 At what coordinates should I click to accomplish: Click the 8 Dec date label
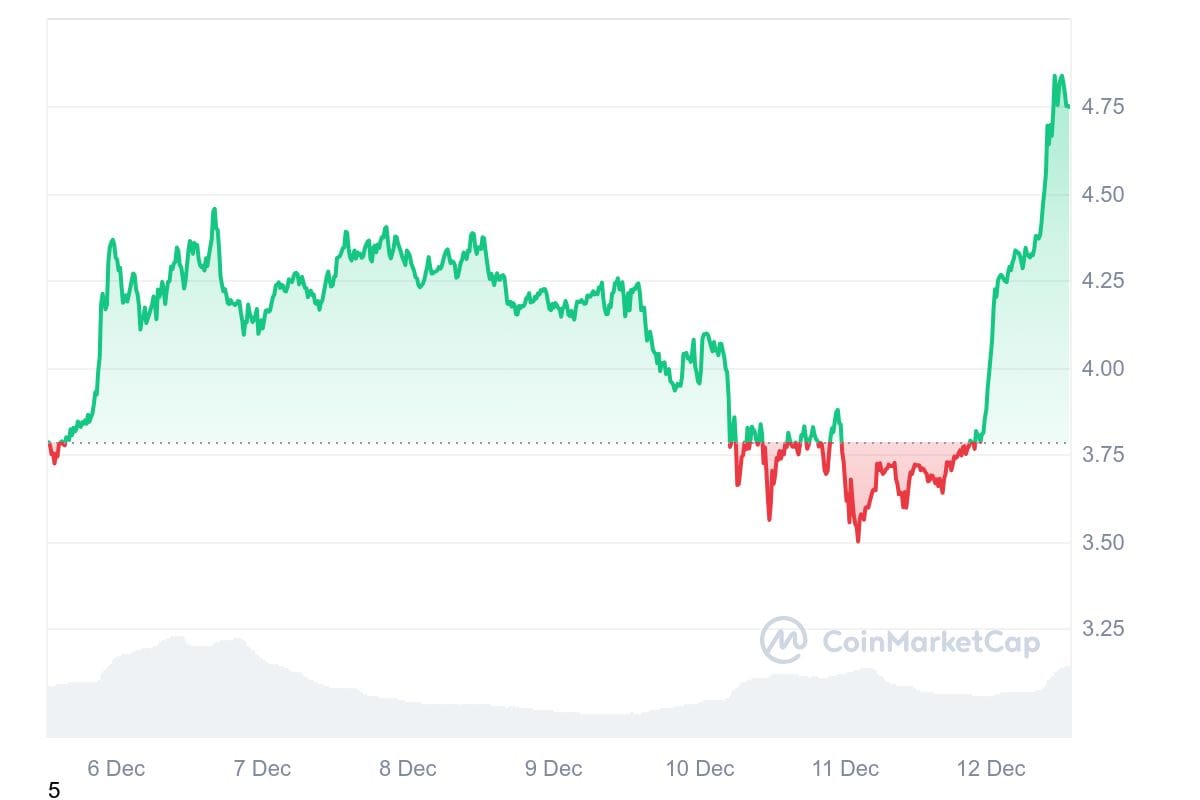408,768
